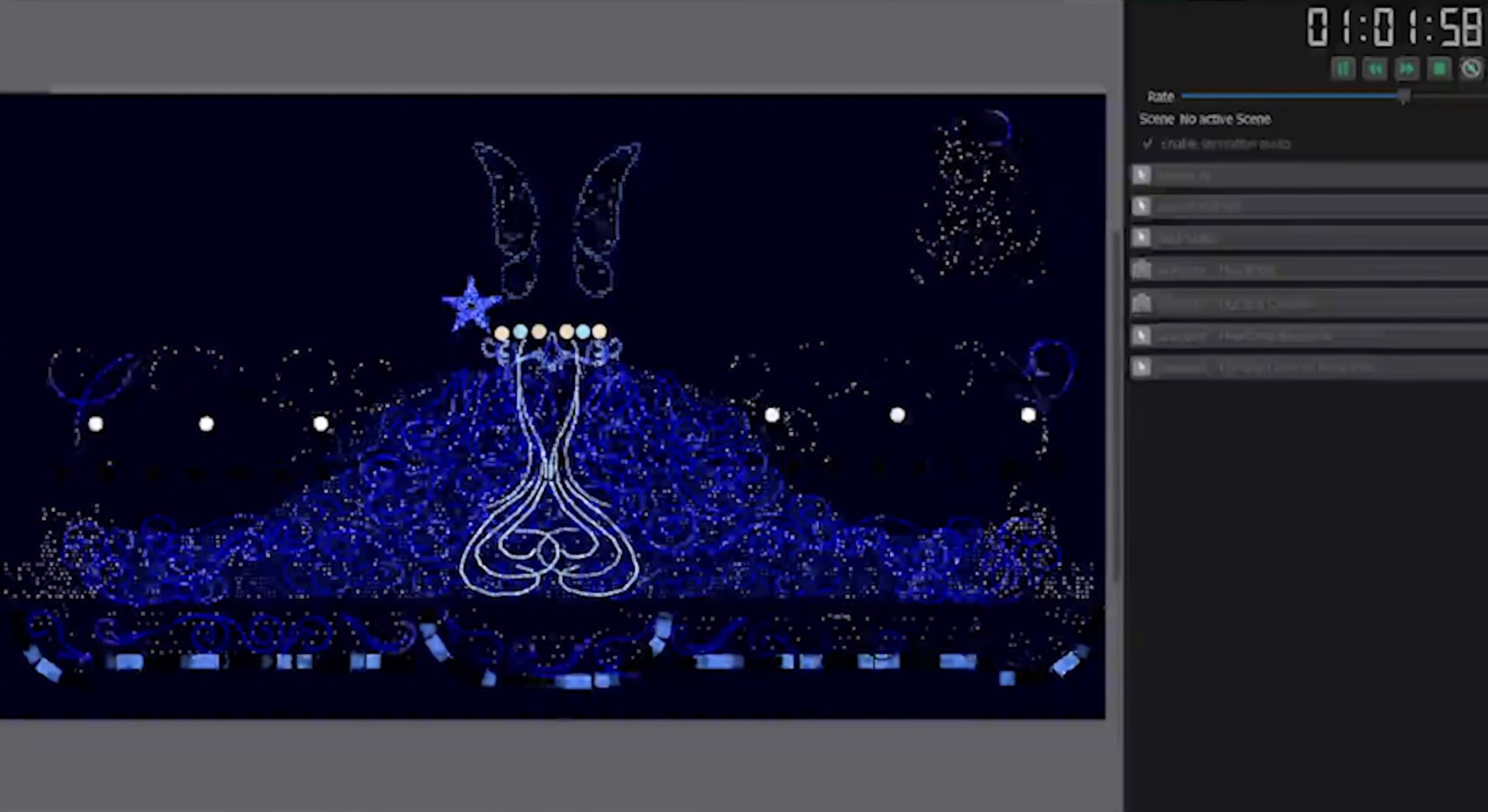
Task: Toggle the enable simulation audio checkmark
Action: point(1147,144)
